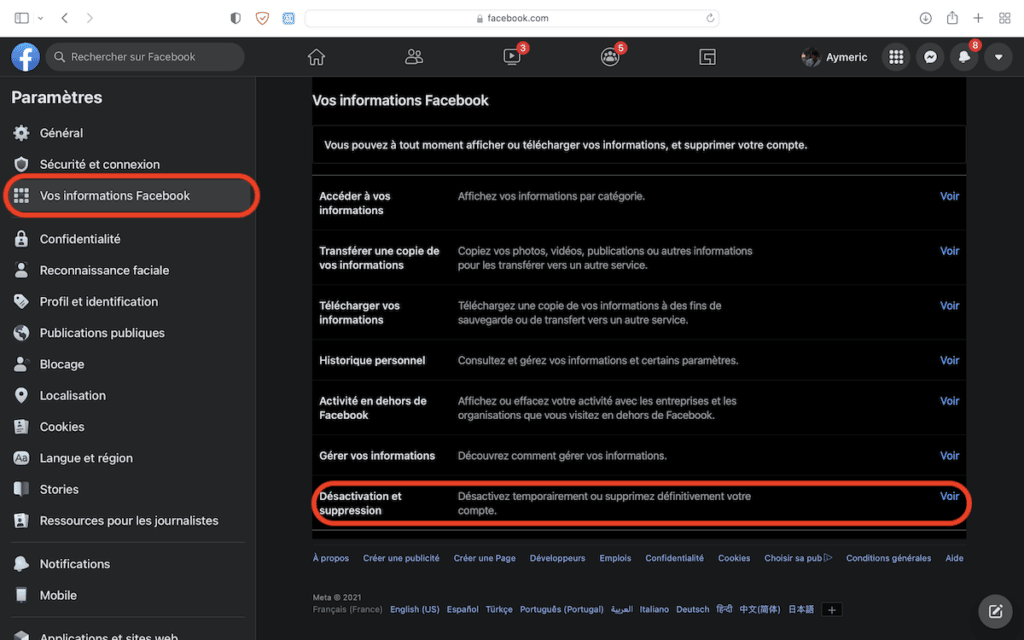This screenshot has height=640, width=1024.
Task: Open the Gaming icon in top navigation
Action: [707, 57]
